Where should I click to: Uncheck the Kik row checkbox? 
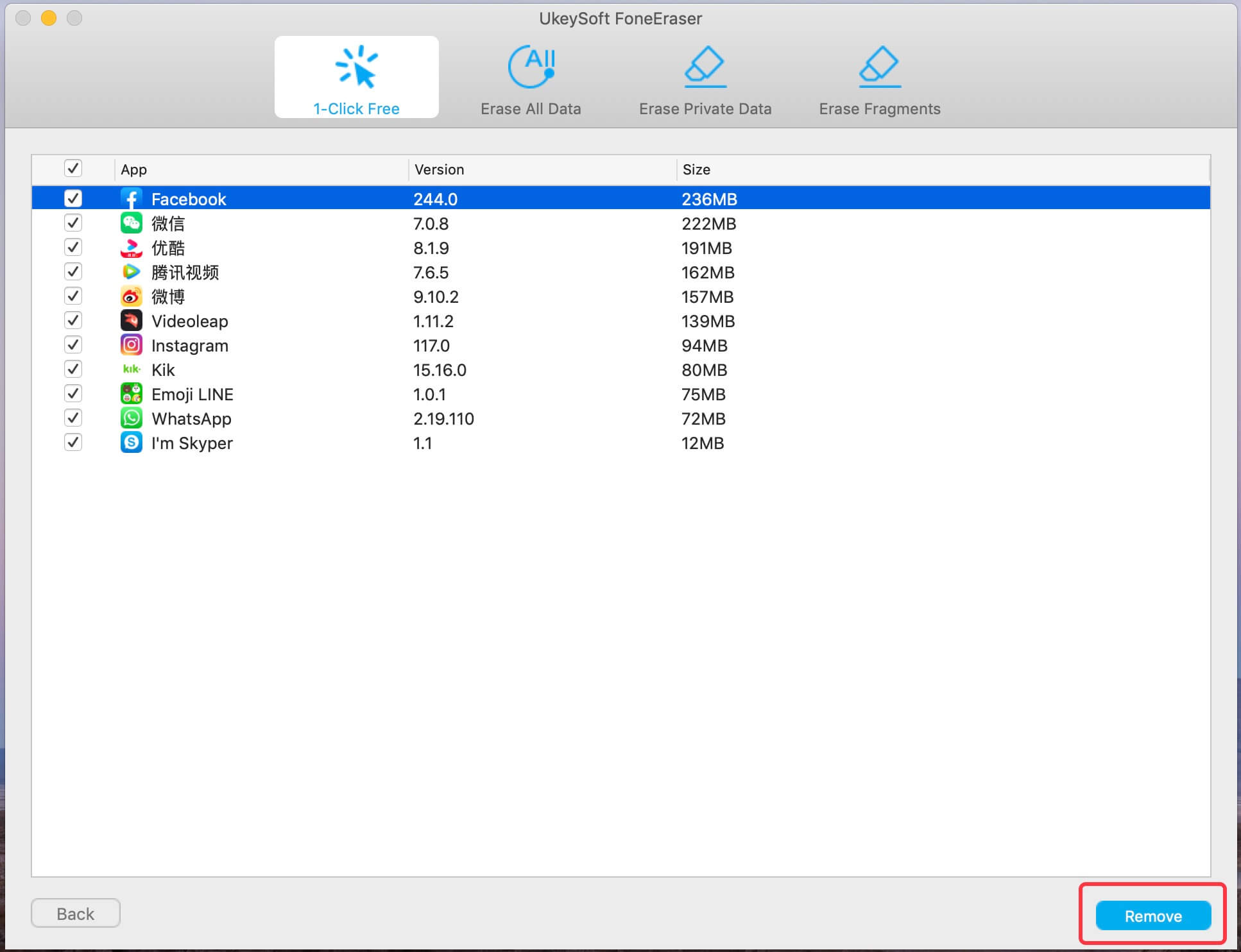click(x=73, y=369)
